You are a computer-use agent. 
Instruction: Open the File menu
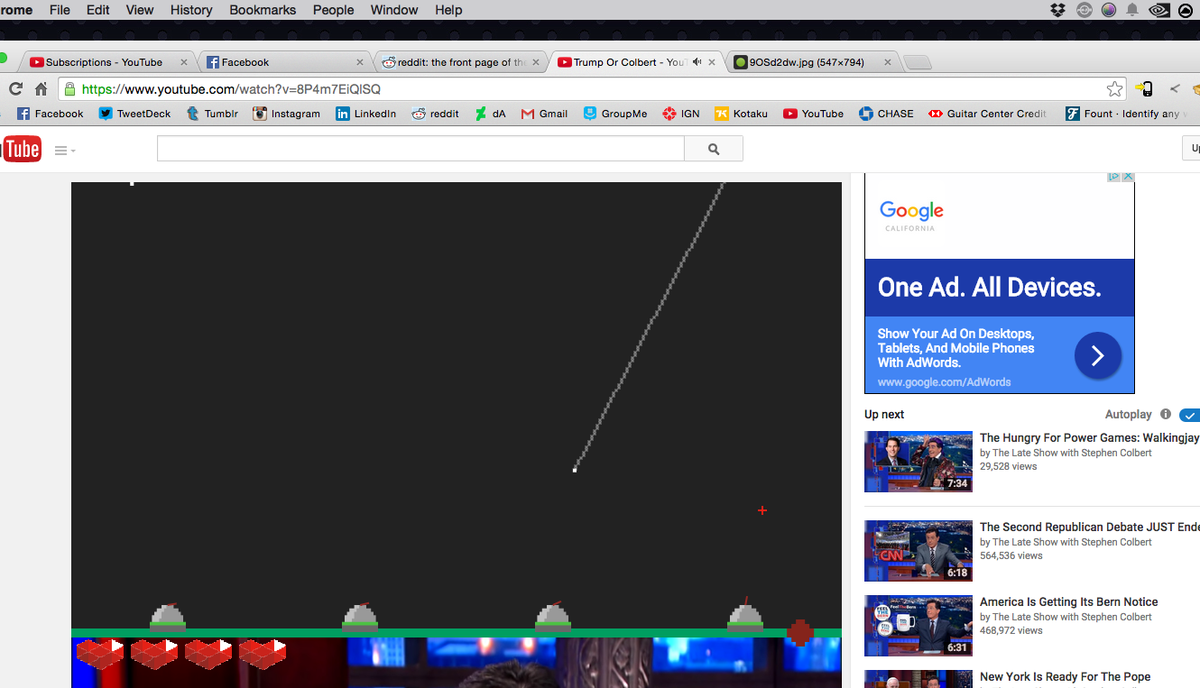[x=59, y=10]
